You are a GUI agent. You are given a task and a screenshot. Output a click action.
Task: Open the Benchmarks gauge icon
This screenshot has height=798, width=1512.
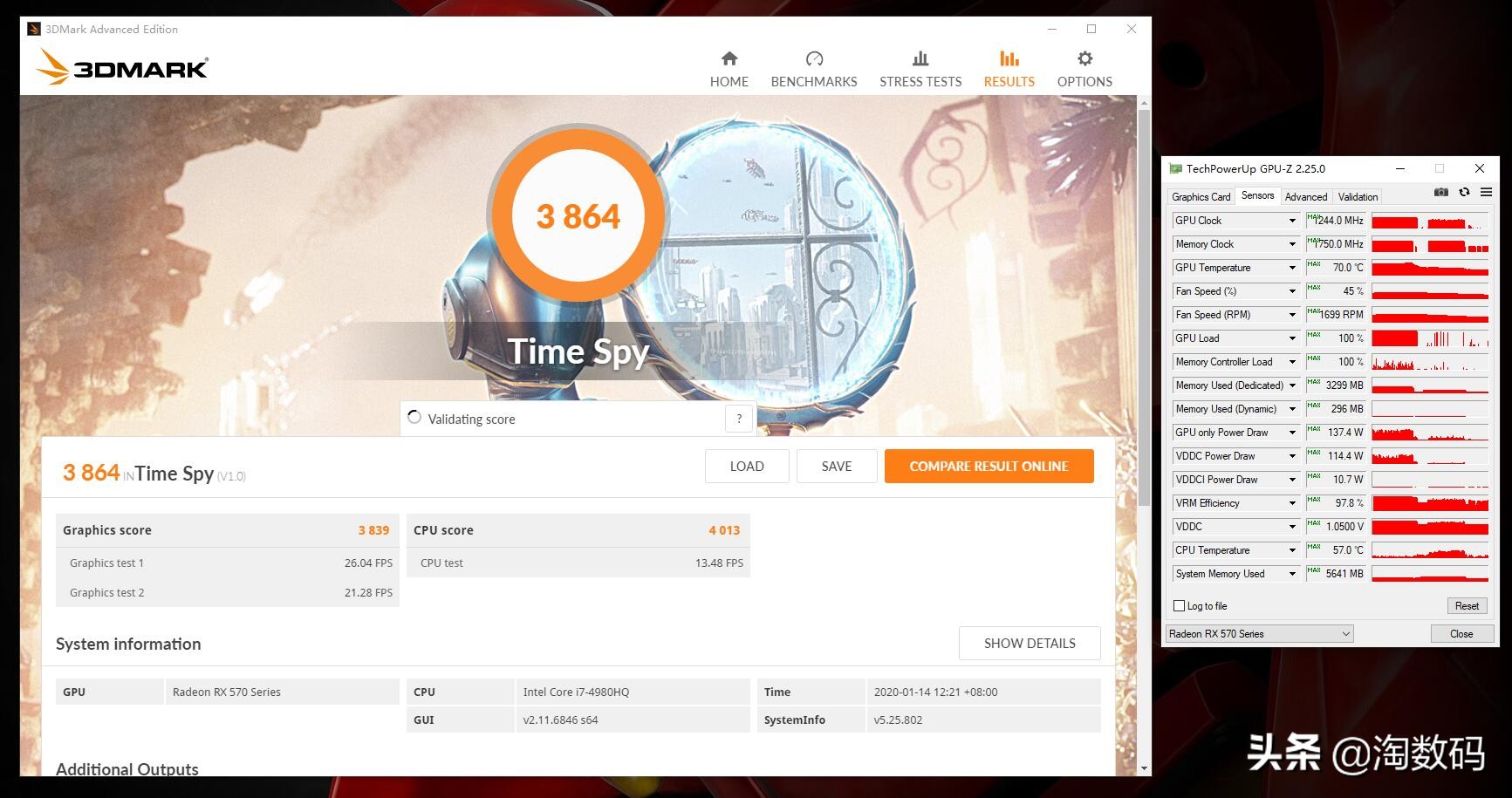click(x=814, y=58)
